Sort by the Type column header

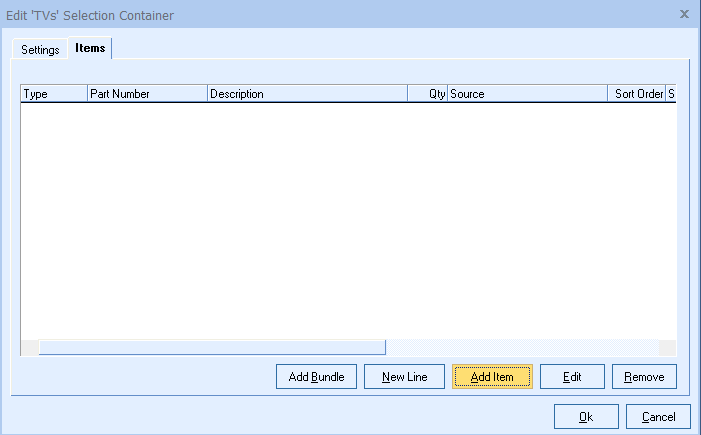[54, 94]
